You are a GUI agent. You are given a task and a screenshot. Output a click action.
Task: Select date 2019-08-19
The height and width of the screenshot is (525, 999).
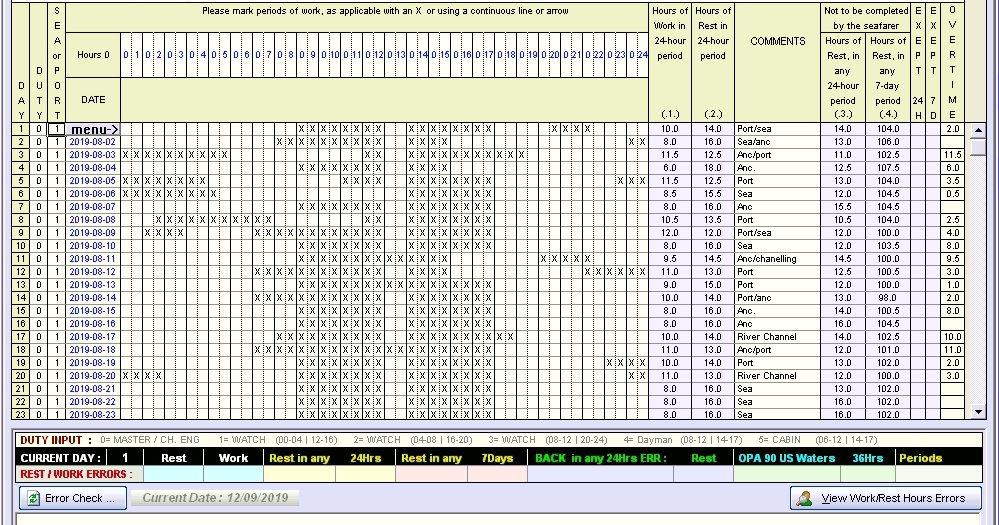tap(93, 363)
